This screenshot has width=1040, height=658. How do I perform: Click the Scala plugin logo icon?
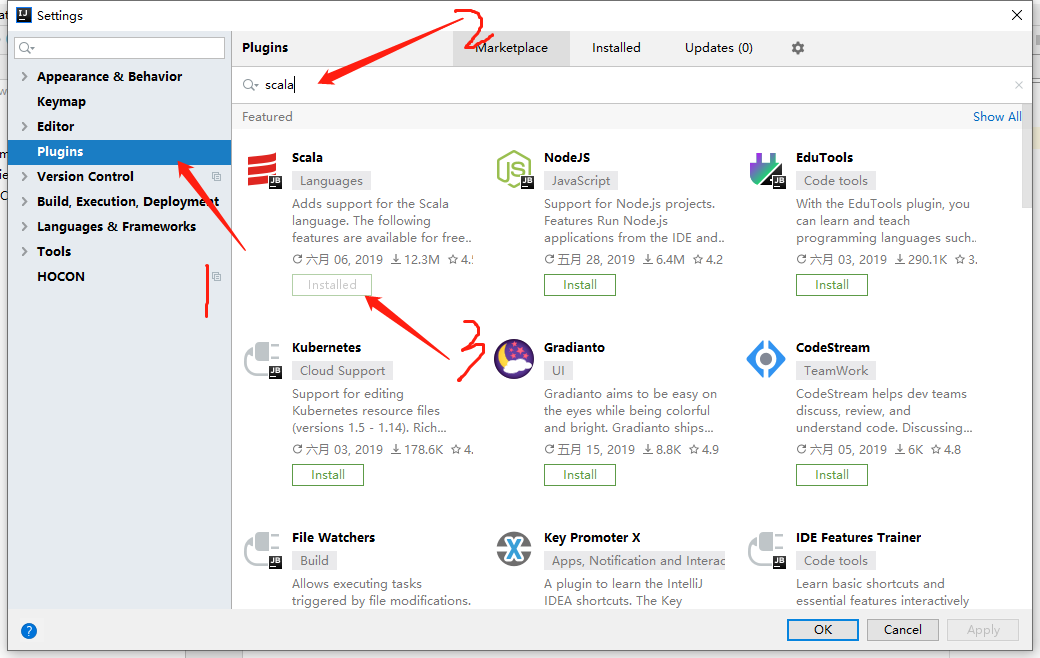pyautogui.click(x=264, y=170)
